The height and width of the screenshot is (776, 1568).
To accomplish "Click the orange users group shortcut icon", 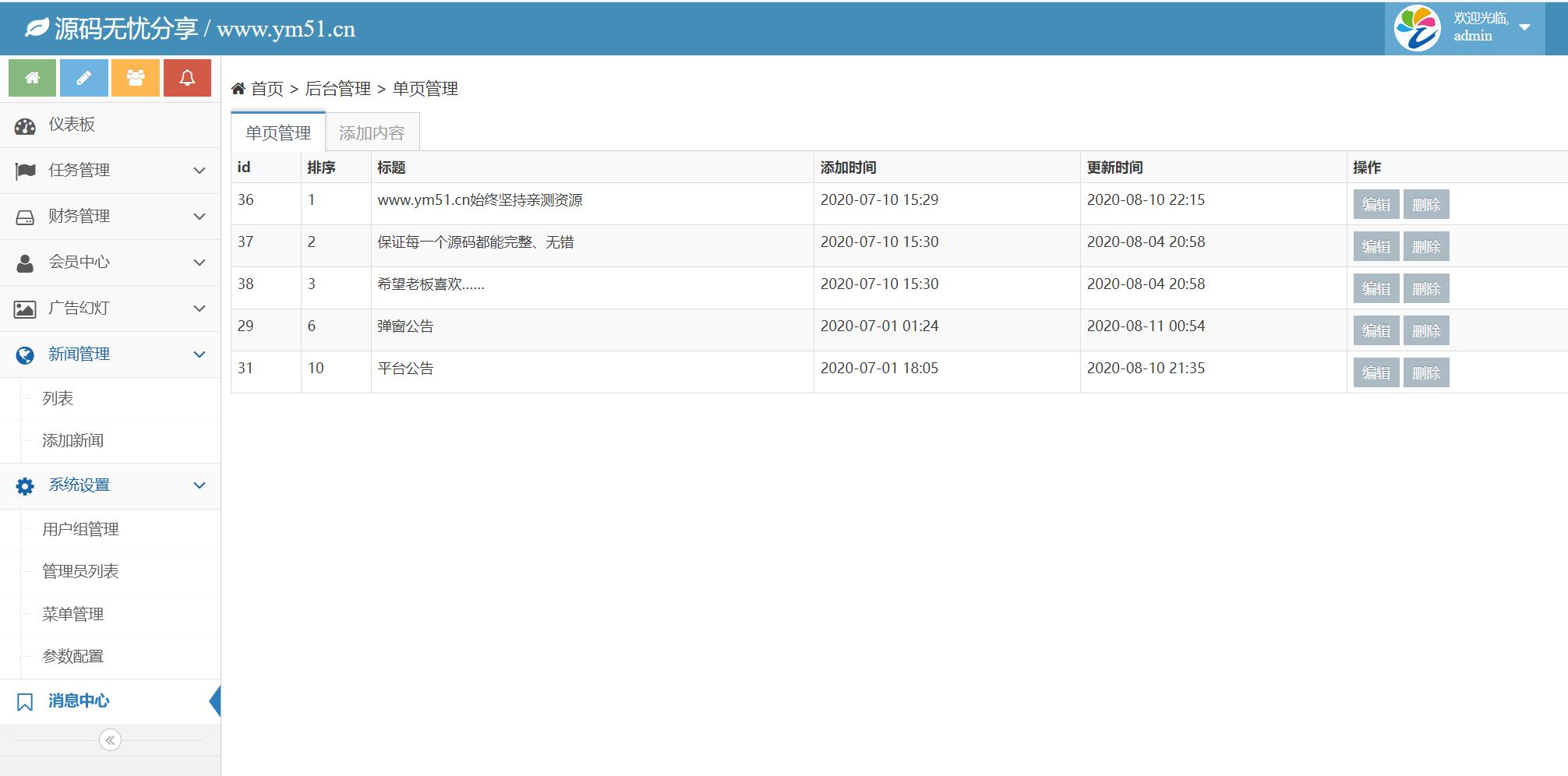I will (136, 78).
